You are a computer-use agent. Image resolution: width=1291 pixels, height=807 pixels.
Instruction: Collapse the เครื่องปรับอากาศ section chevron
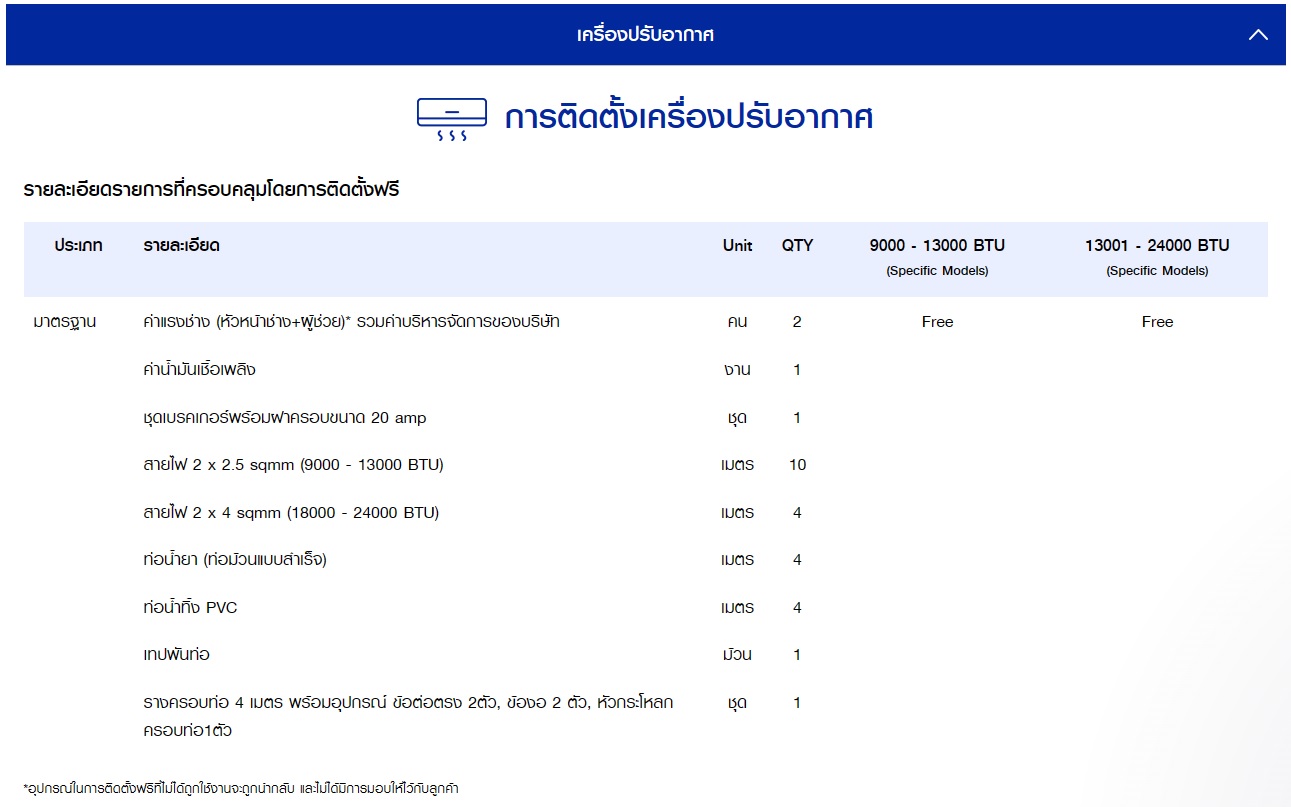[1258, 35]
